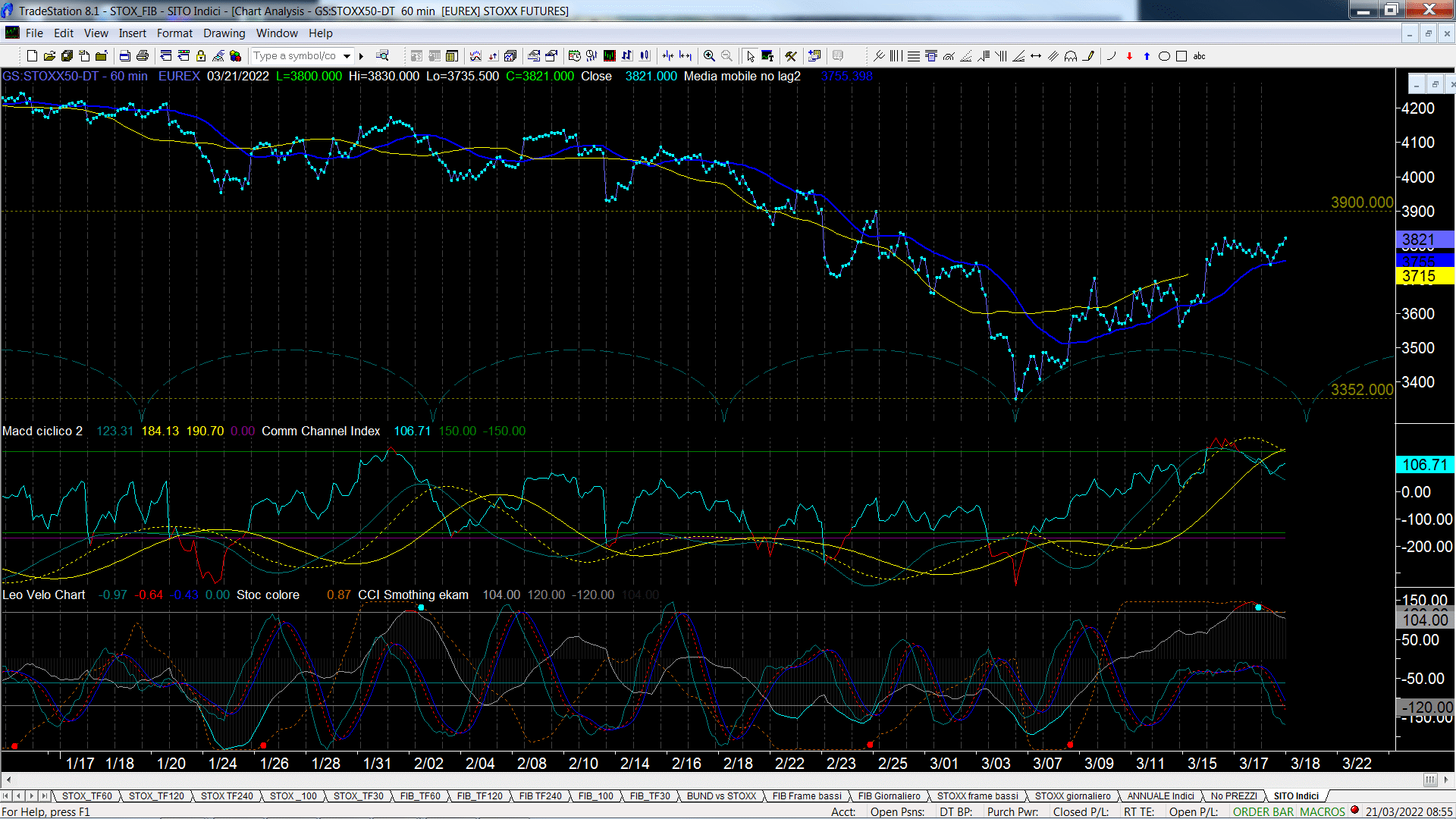1456x819 pixels.
Task: Select the double-headed horizontal arrow tool
Action: (x=1036, y=55)
